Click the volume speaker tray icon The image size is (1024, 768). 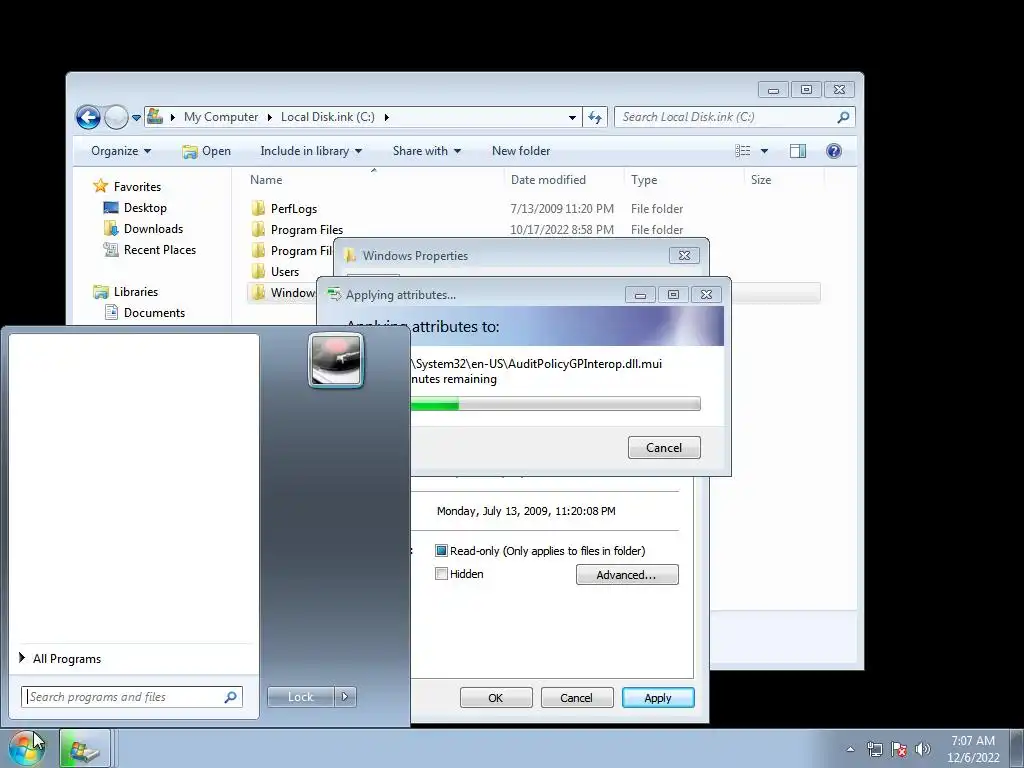pyautogui.click(x=922, y=749)
